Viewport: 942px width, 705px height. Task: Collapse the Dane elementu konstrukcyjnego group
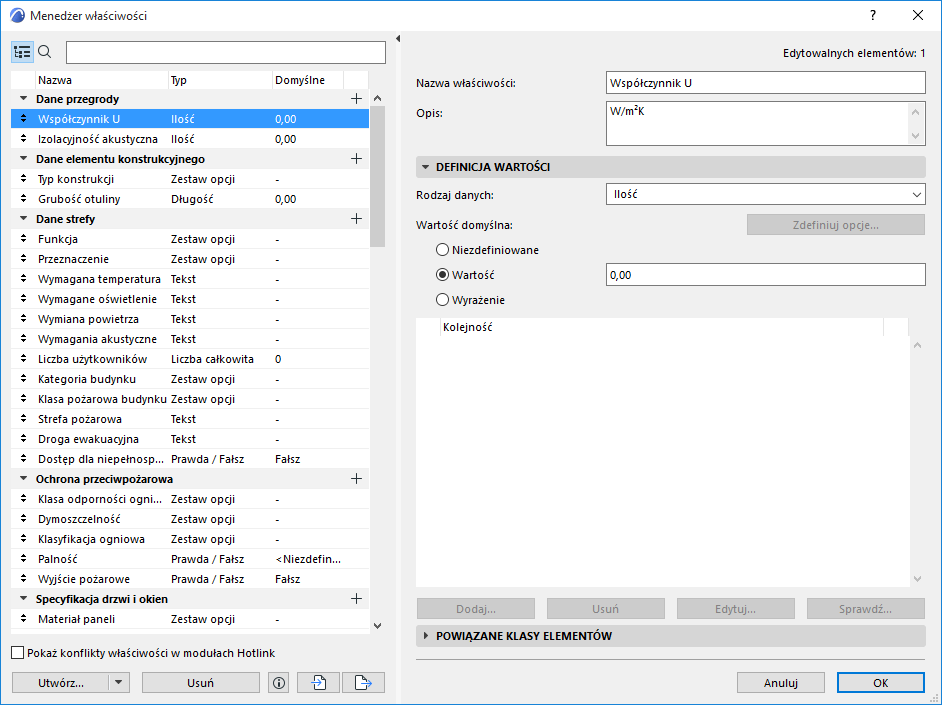click(x=23, y=159)
